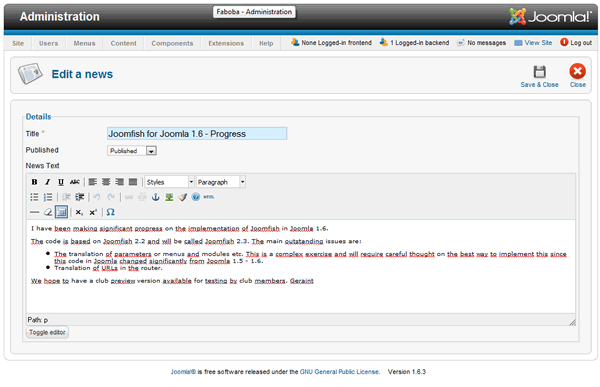Insert special character (Omega)
The image size is (600, 387).
111,212
